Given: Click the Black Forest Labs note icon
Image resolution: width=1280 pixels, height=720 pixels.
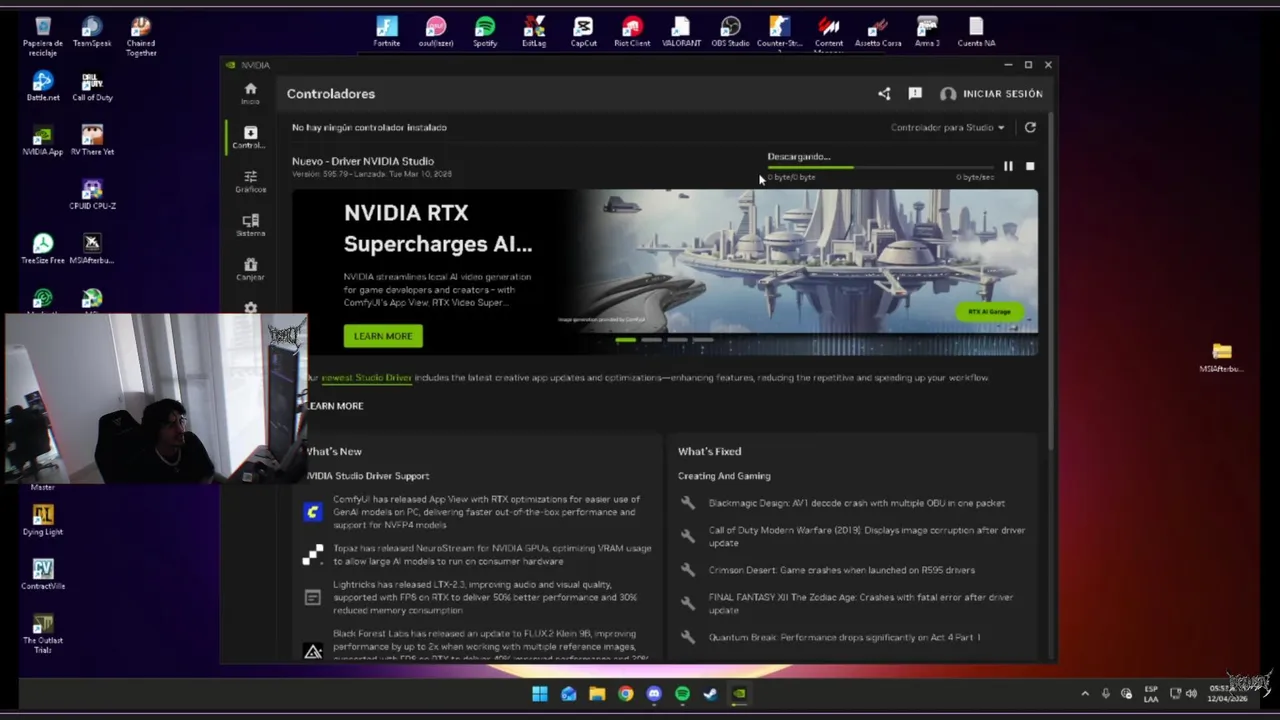Looking at the screenshot, I should [x=313, y=651].
